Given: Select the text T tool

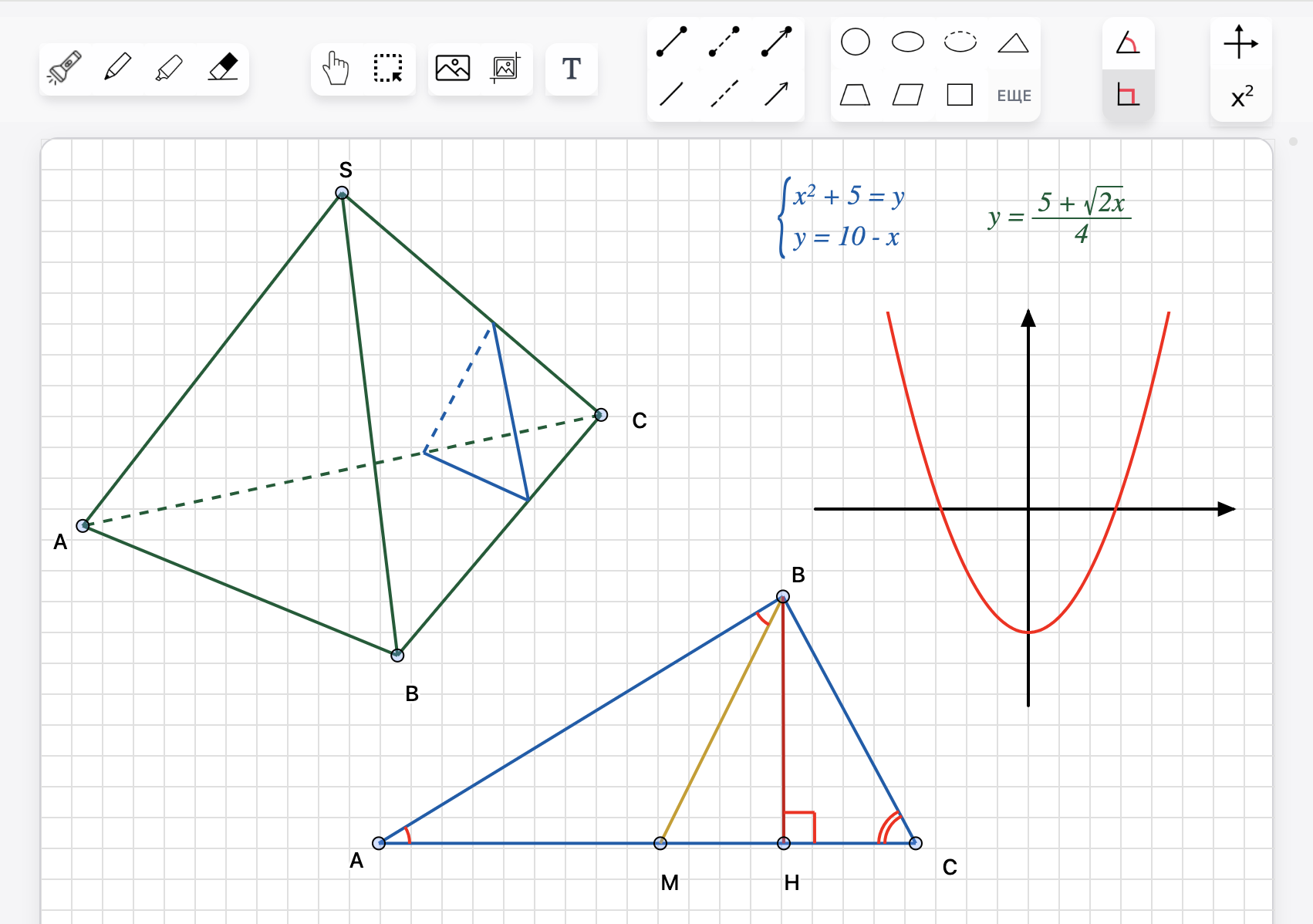Looking at the screenshot, I should coord(571,69).
